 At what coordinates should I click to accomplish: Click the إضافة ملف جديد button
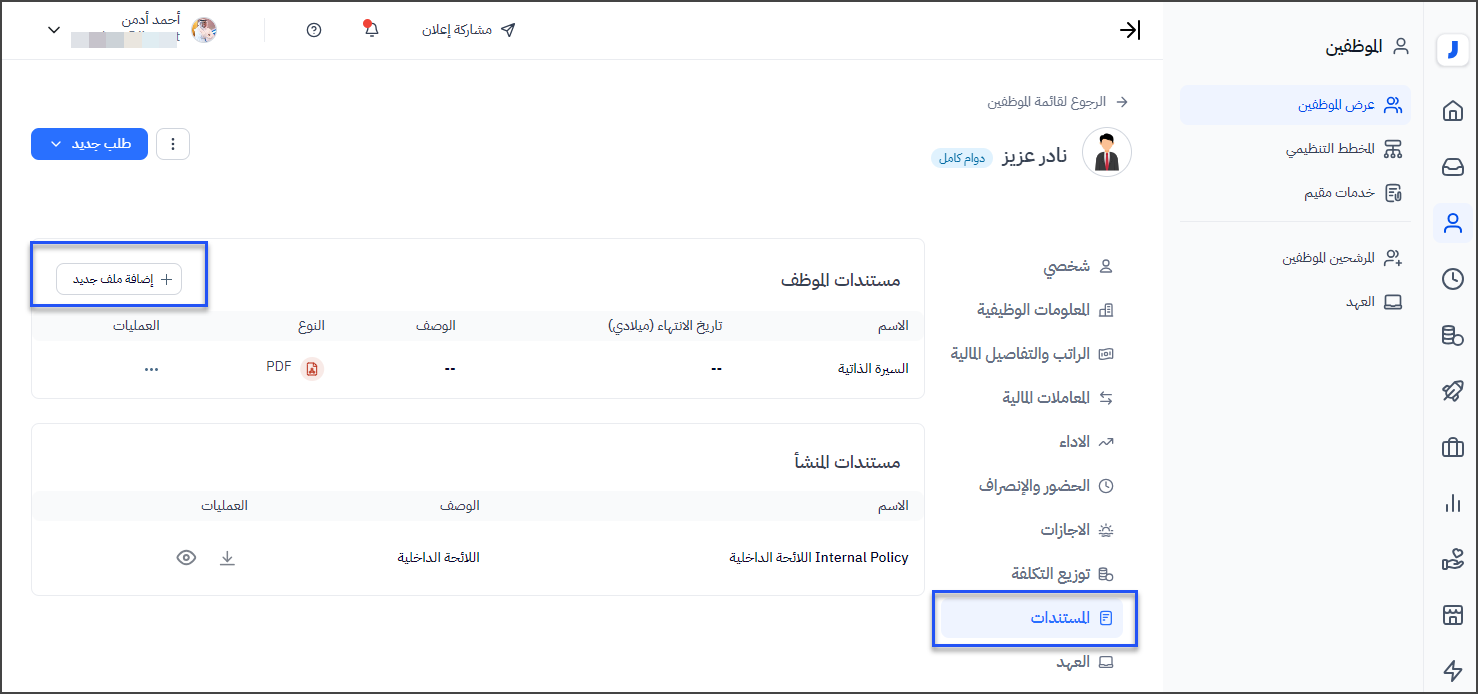point(119,280)
